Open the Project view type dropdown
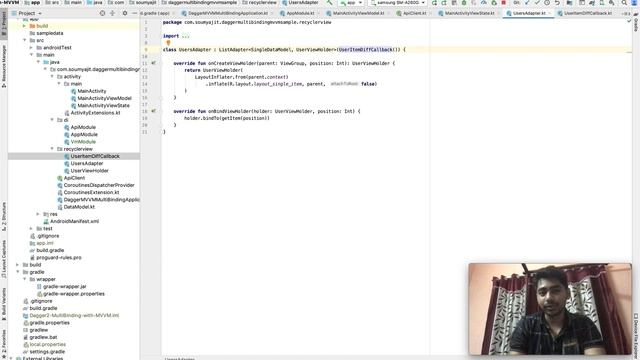 click(x=27, y=13)
